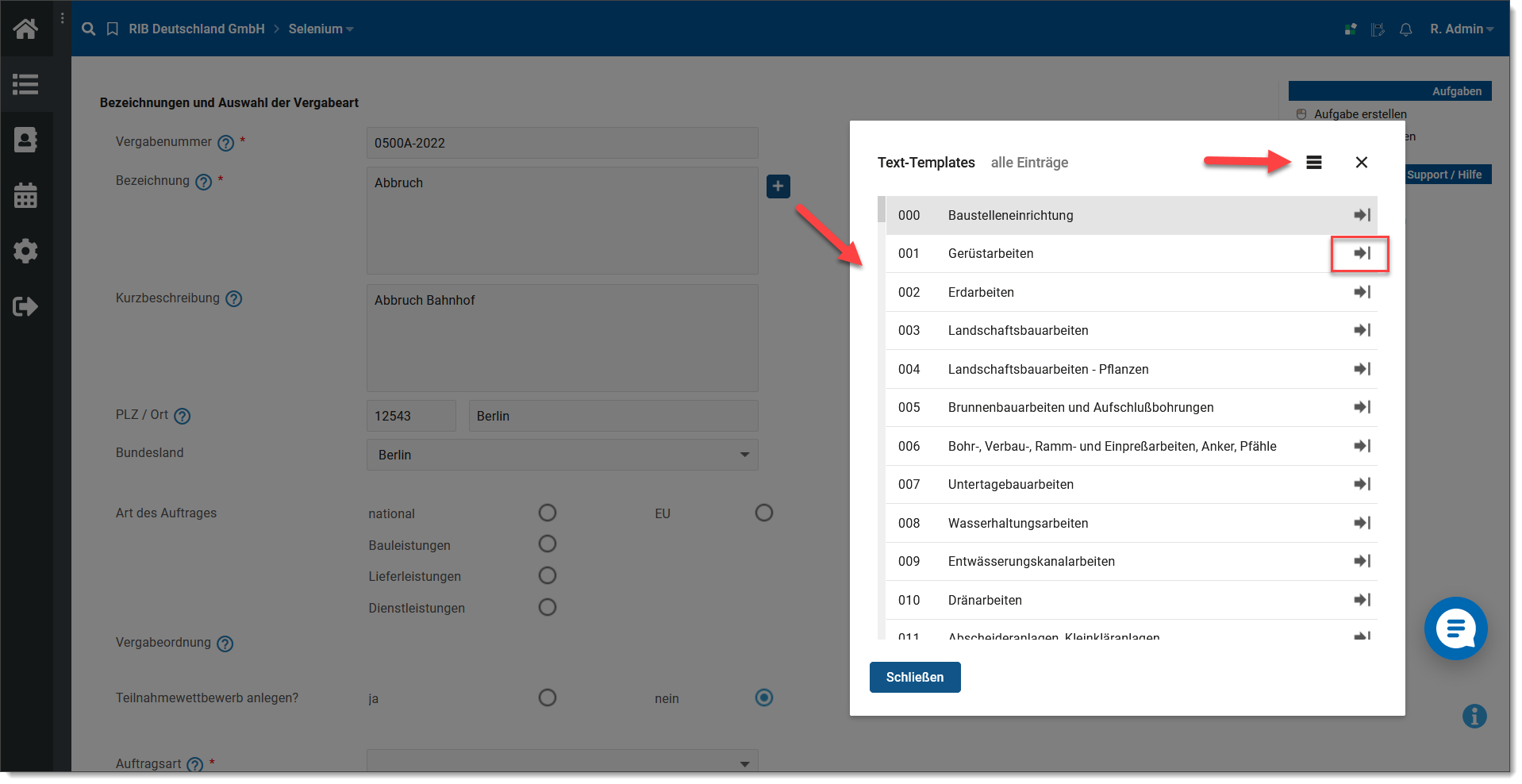Click into the PLZ field with 12543
Viewport: 1522px width, 784px height.
[x=411, y=416]
